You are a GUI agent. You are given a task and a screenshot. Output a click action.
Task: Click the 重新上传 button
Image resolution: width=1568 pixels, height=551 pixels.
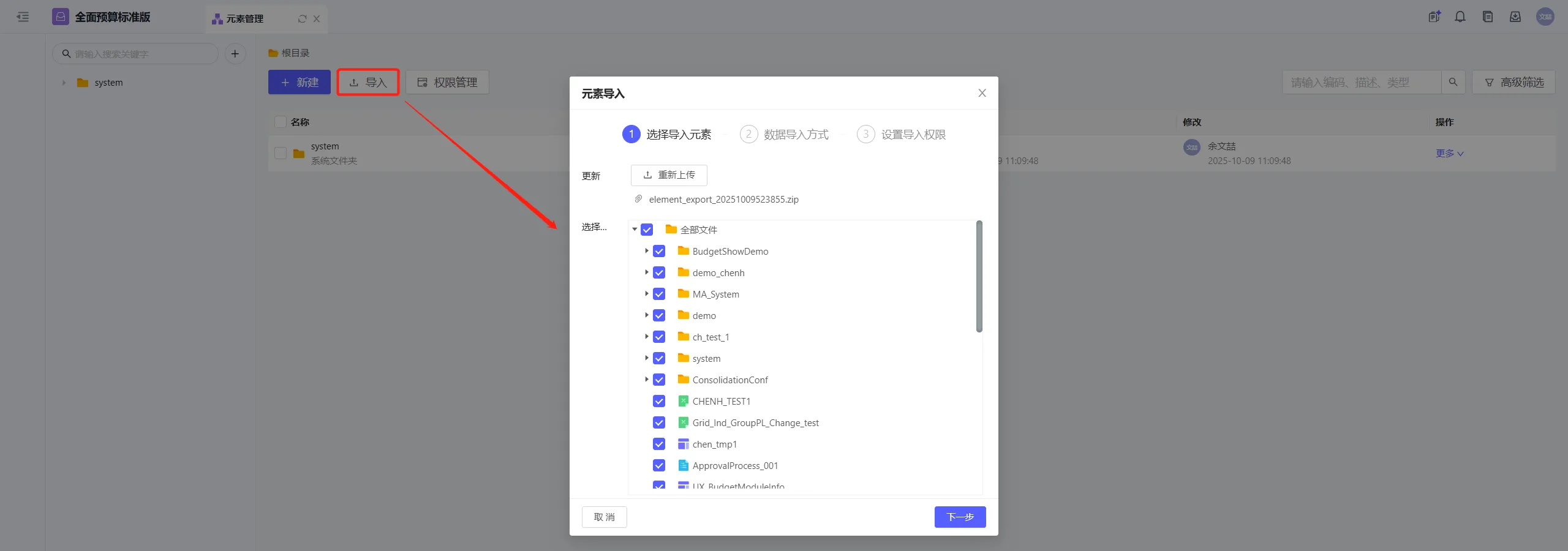(x=669, y=175)
